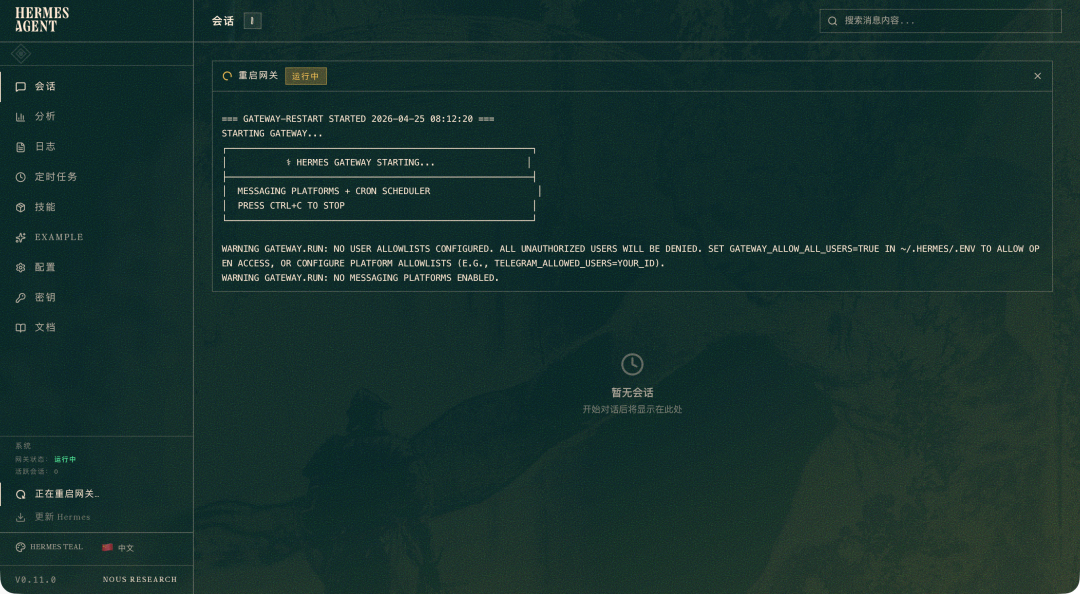Click the GATEWAY-RESTART STARTED log line
This screenshot has width=1080, height=594.
(x=358, y=119)
